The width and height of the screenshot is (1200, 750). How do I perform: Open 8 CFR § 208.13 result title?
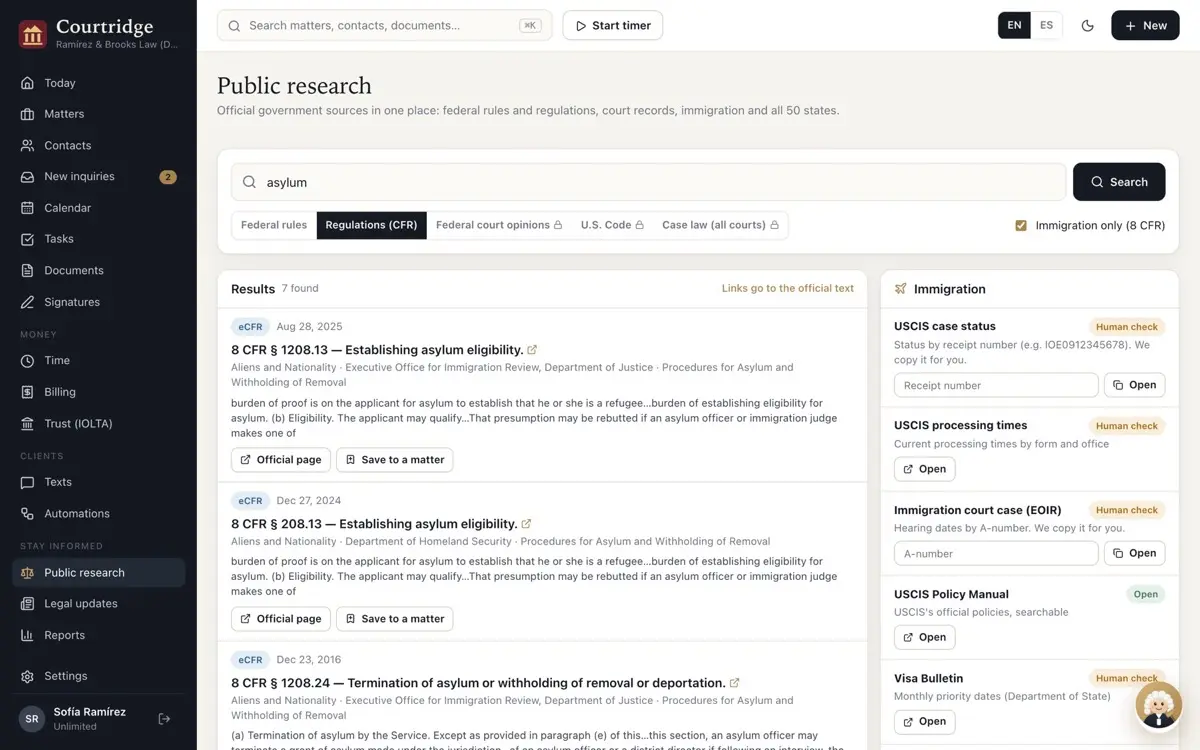pyautogui.click(x=374, y=524)
